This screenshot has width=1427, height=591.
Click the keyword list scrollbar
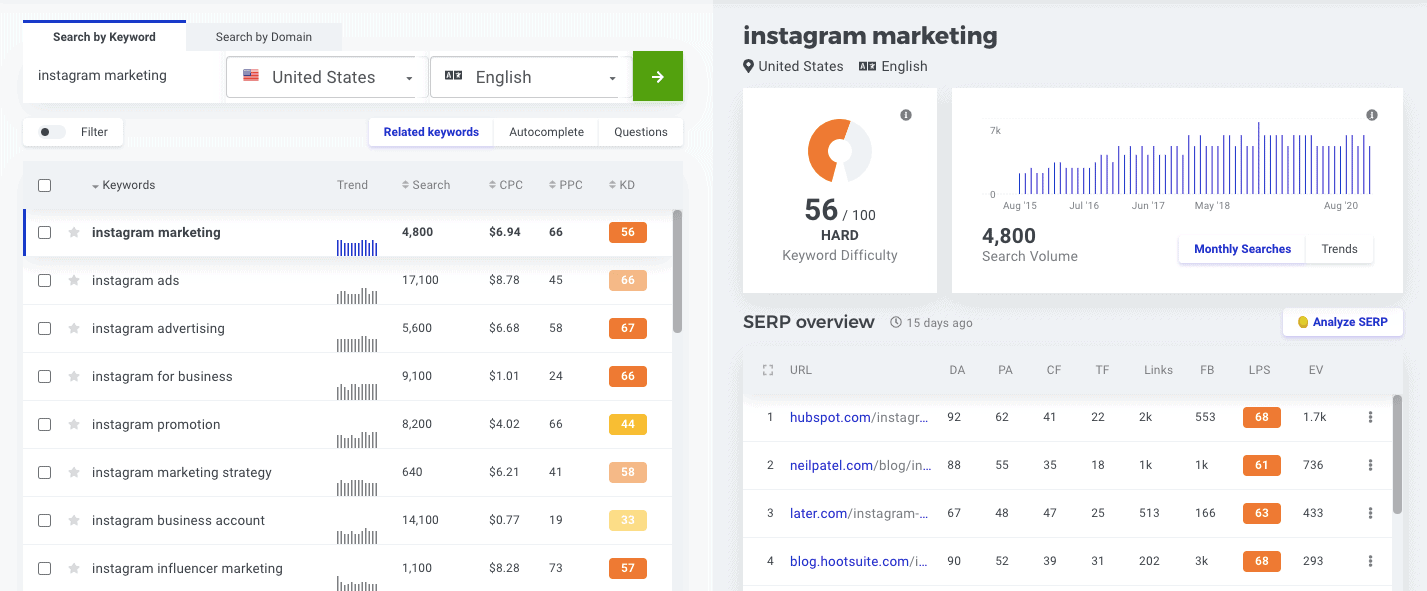tap(677, 270)
